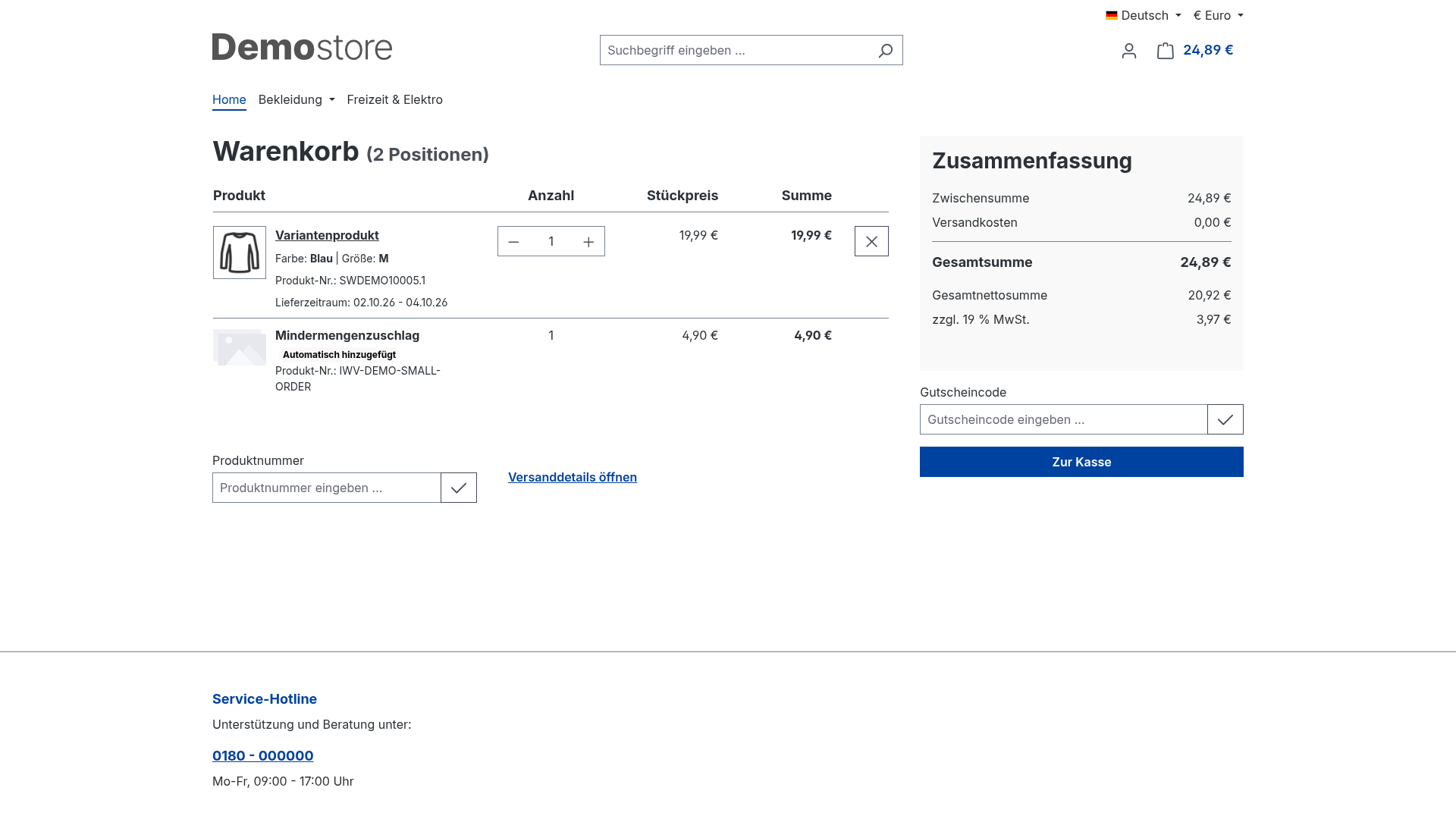Open the Versanddetails öffnen link

click(x=573, y=477)
